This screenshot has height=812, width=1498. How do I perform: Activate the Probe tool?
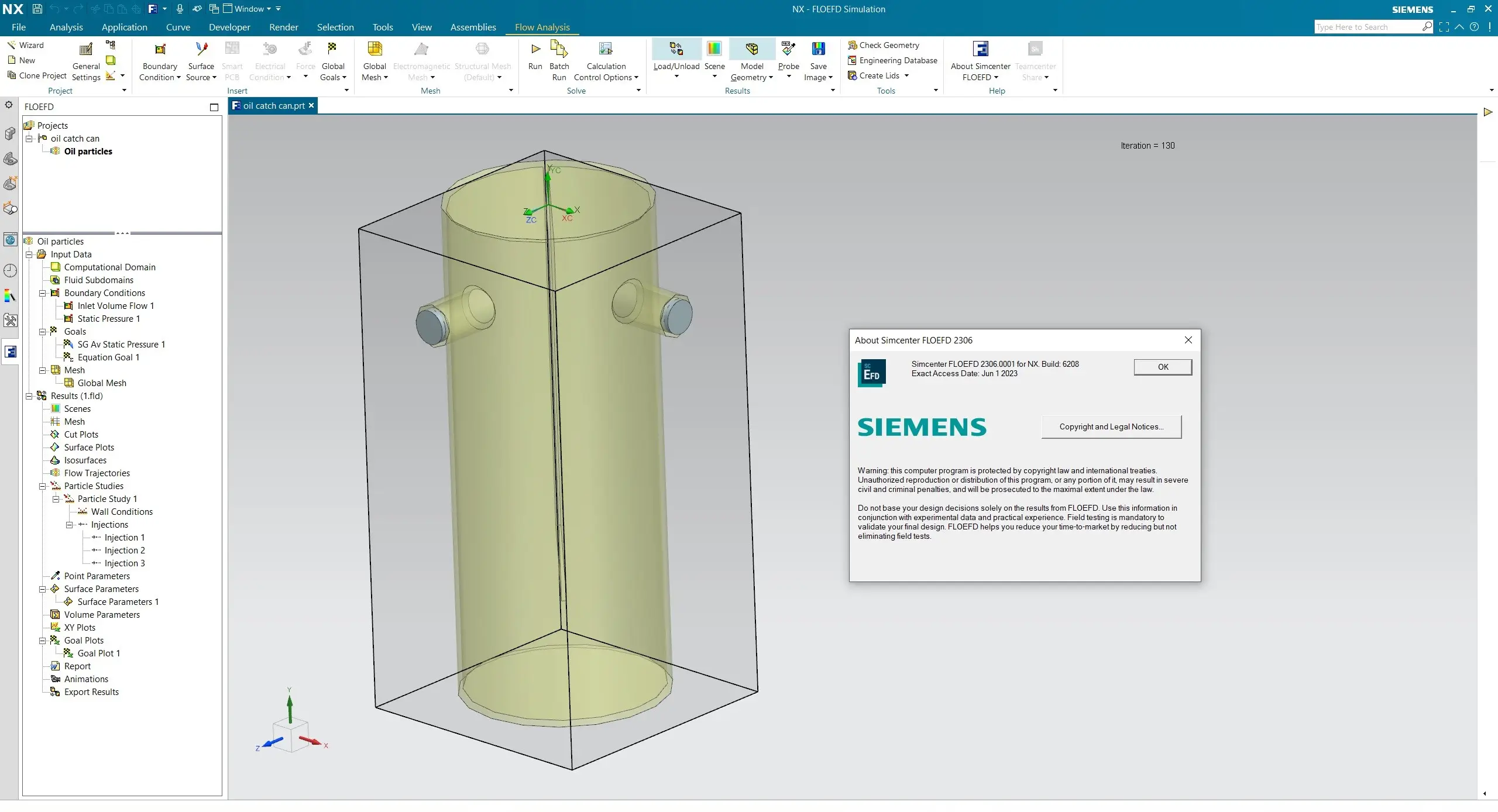788,56
